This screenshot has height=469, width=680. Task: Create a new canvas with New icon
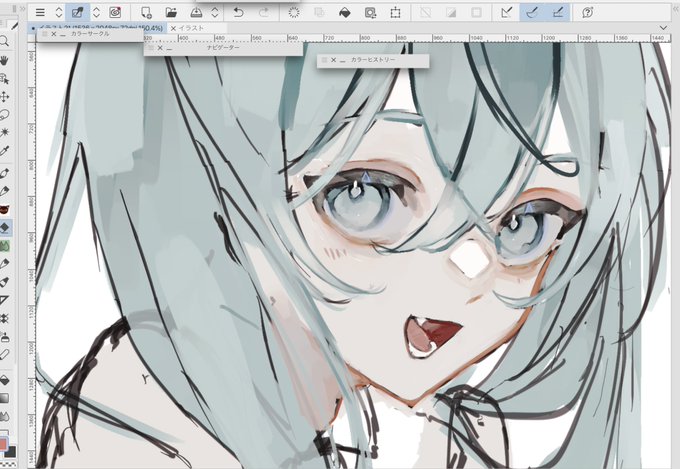tap(147, 13)
